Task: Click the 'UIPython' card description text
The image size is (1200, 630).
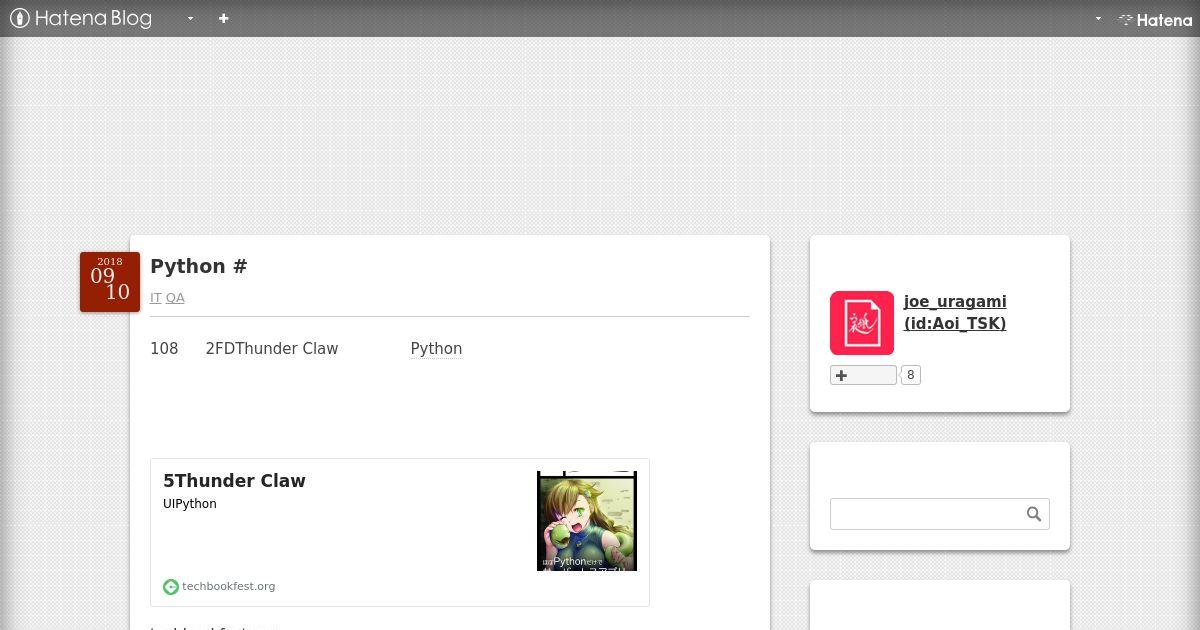Action: click(190, 503)
